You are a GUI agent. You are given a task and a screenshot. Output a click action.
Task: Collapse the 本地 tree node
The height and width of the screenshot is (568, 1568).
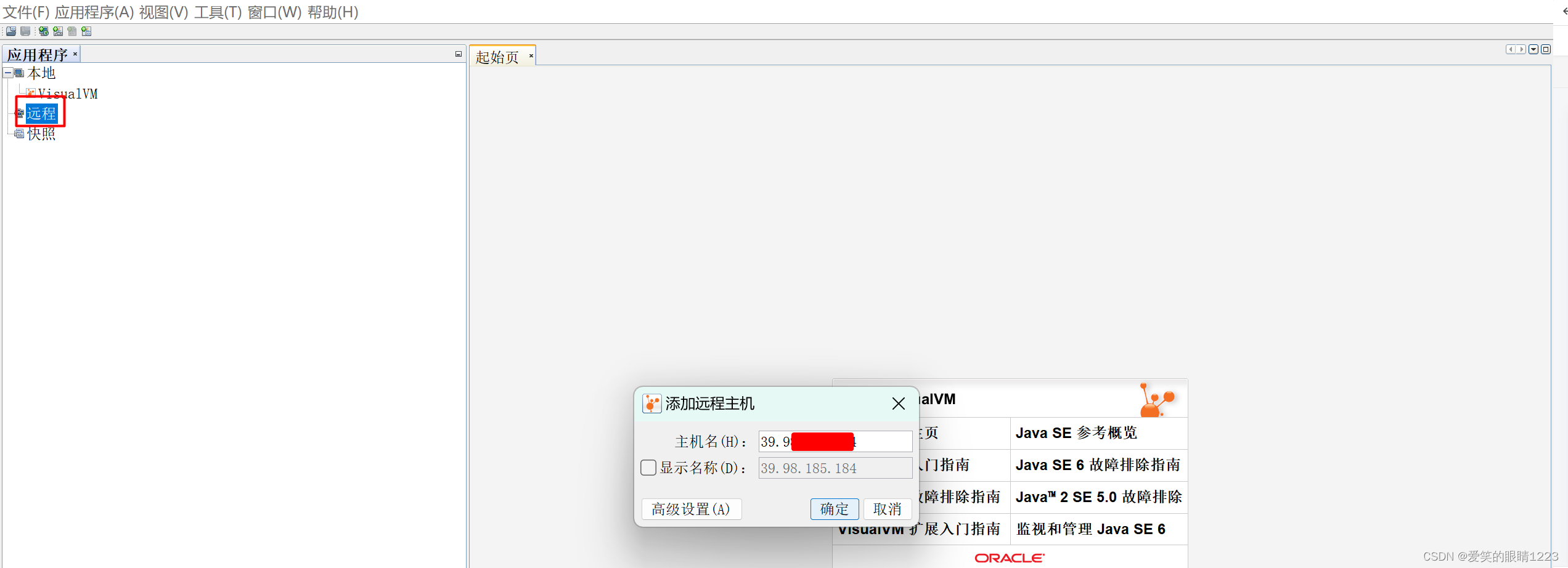click(7, 73)
